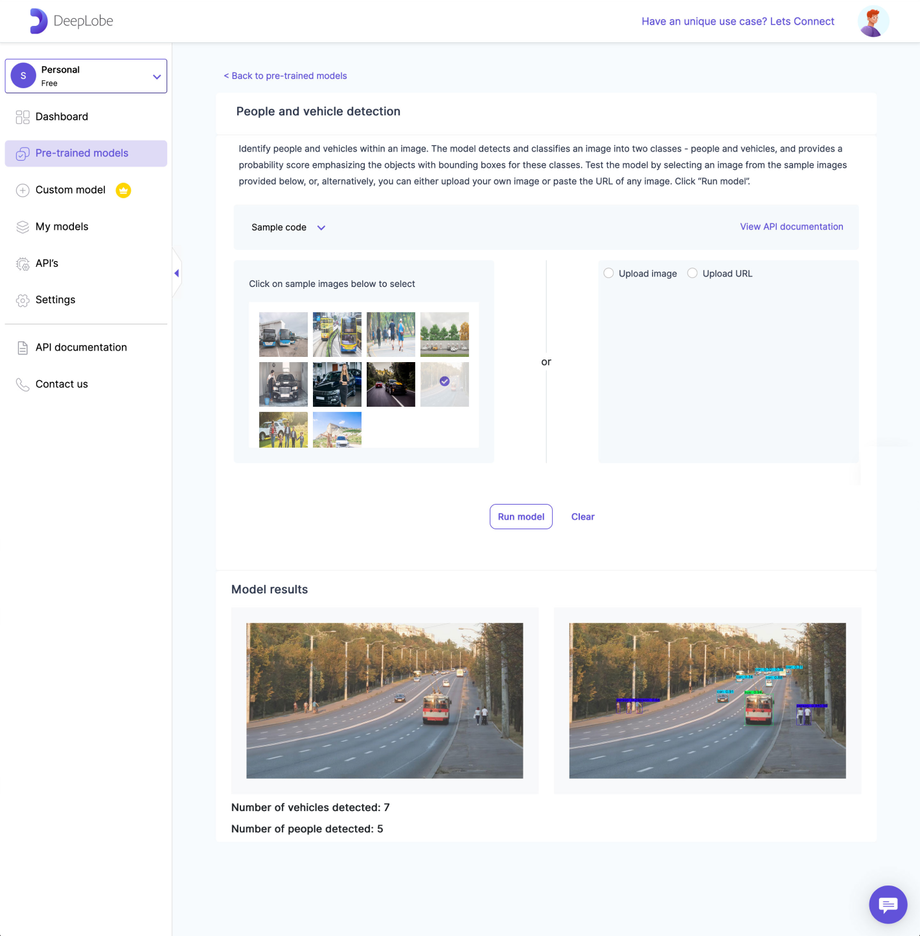Open View API documentation link

(791, 227)
